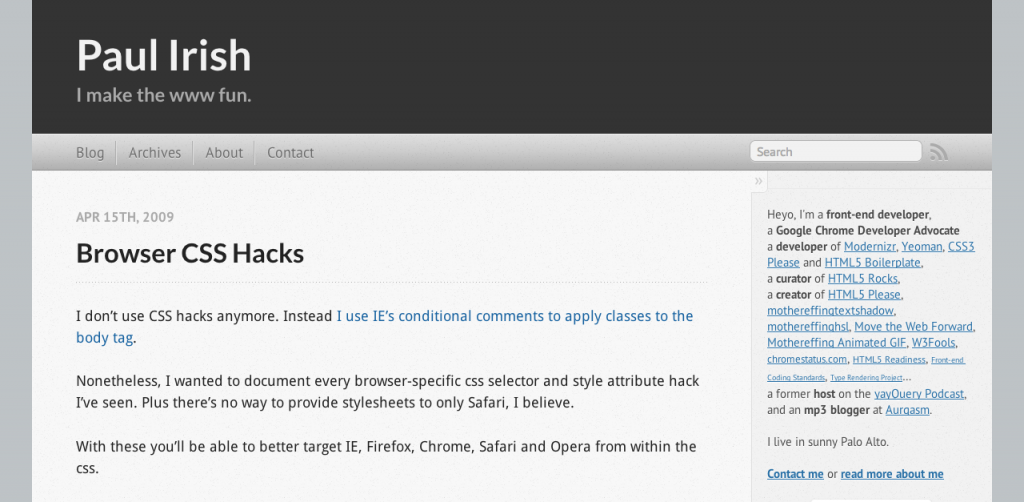This screenshot has height=502, width=1024.
Task: Open the W3Fools link
Action: (x=934, y=343)
